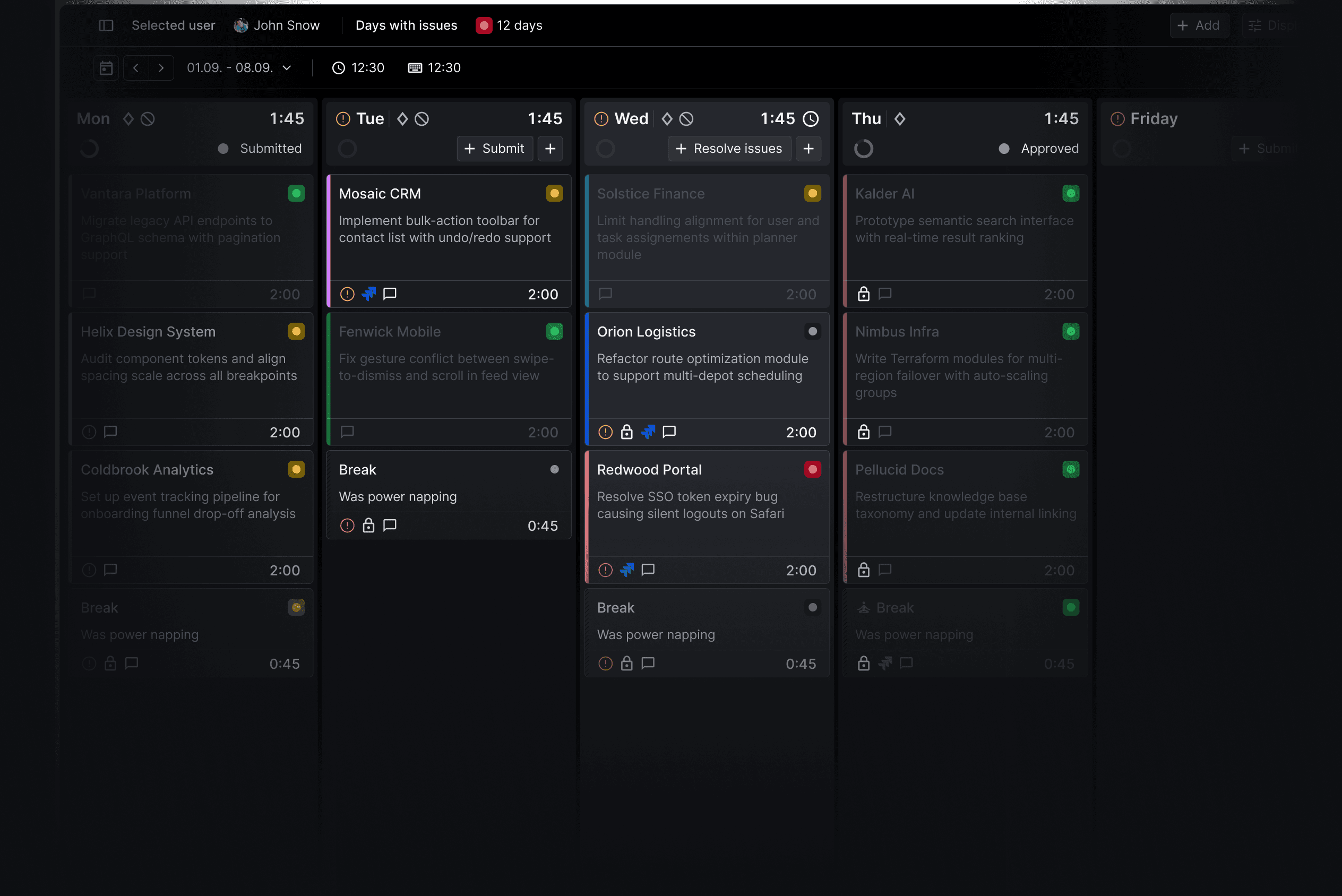
Task: Click Resolve issues on Wednesday
Action: 729,149
